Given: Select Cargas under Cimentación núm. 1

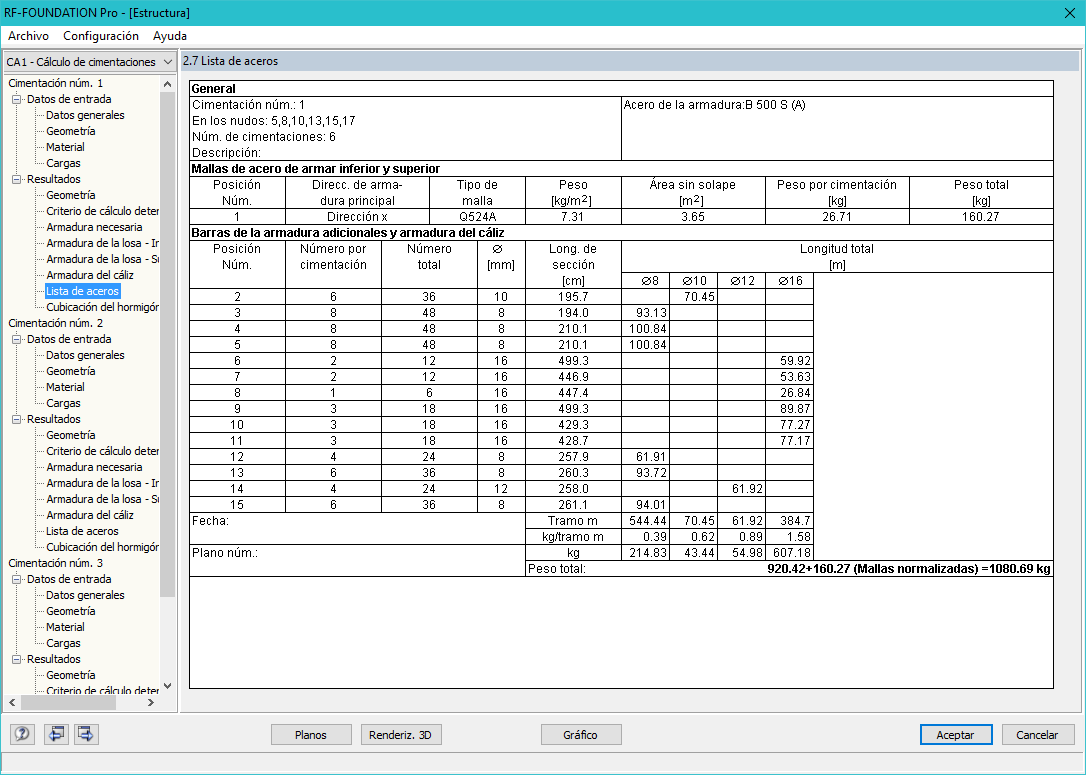Looking at the screenshot, I should pyautogui.click(x=63, y=163).
